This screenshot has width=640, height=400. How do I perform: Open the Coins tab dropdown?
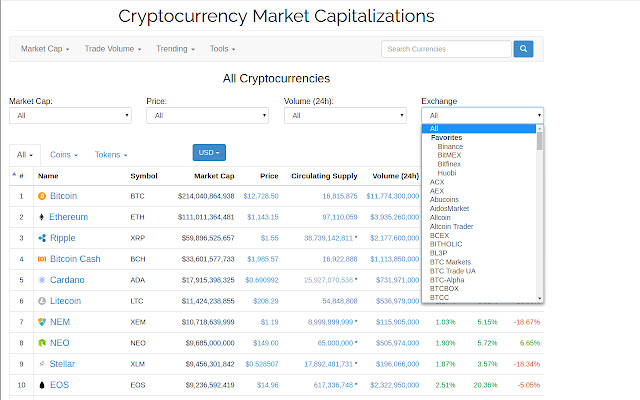(x=64, y=155)
